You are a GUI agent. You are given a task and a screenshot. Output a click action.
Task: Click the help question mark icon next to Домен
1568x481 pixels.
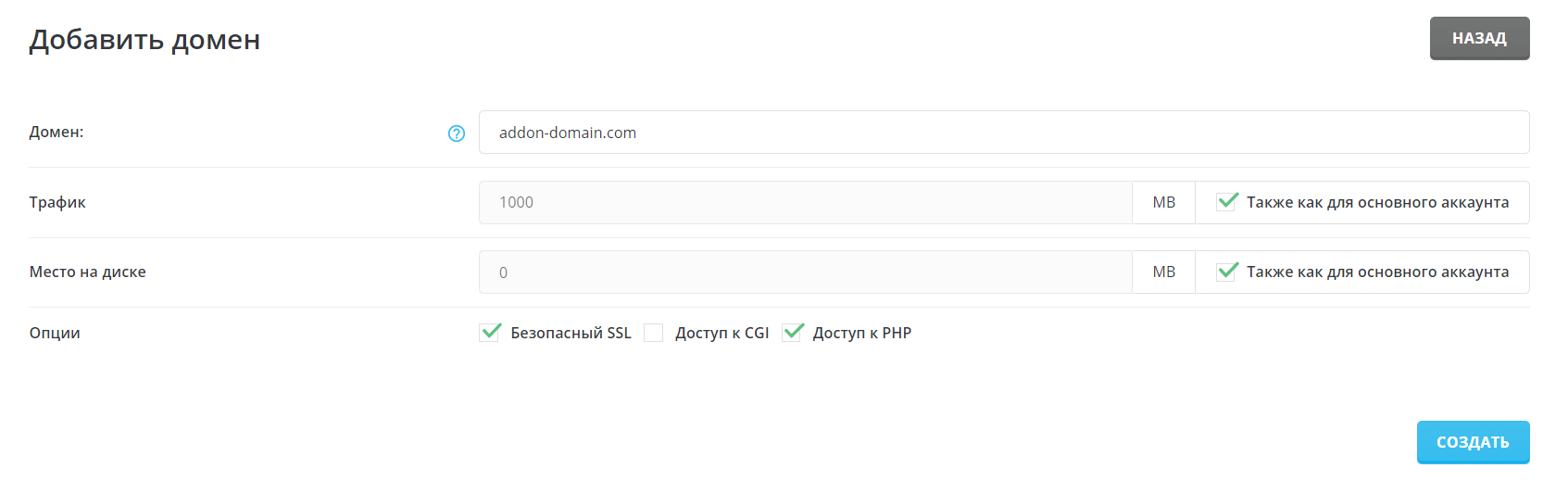click(457, 133)
